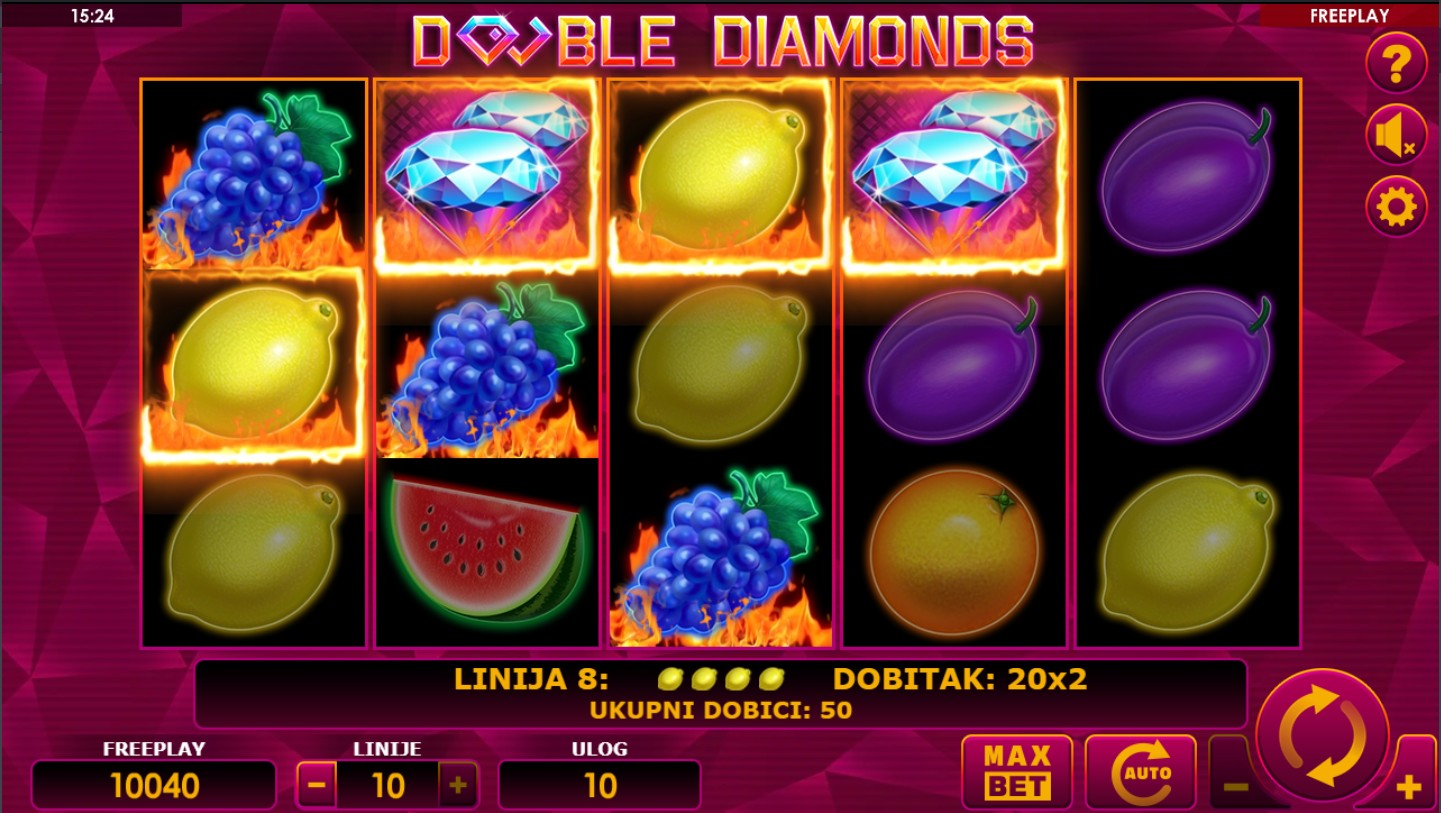Open the settings gear icon
This screenshot has width=1441, height=813.
[1396, 207]
